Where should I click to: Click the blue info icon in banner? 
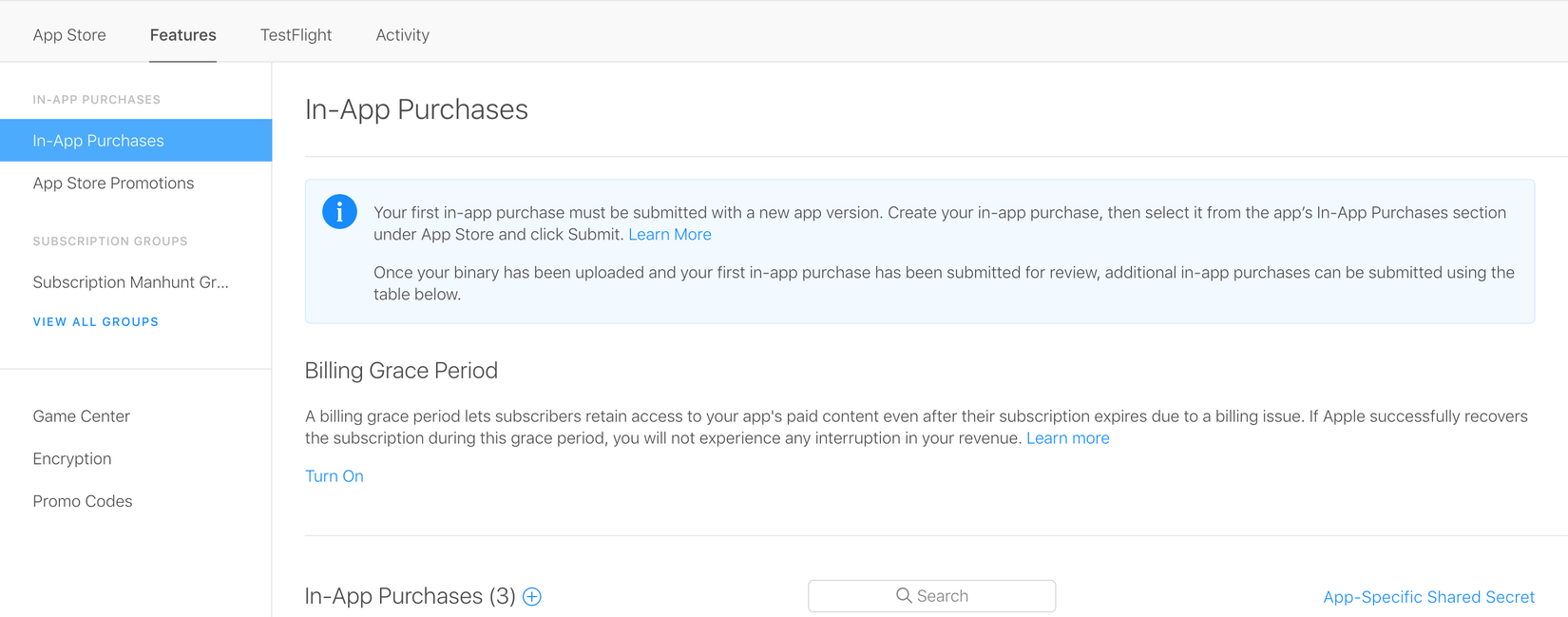click(x=339, y=211)
